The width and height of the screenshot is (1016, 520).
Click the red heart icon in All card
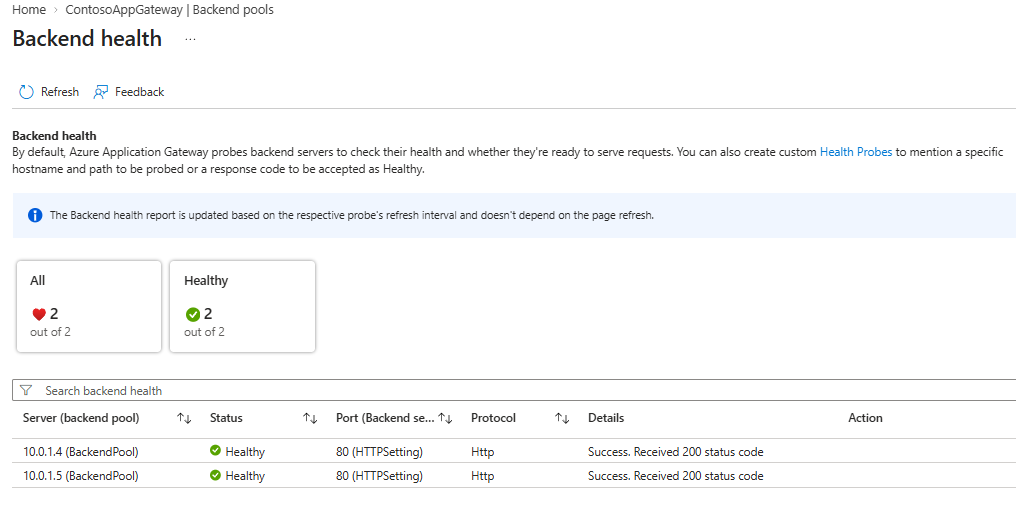39,314
